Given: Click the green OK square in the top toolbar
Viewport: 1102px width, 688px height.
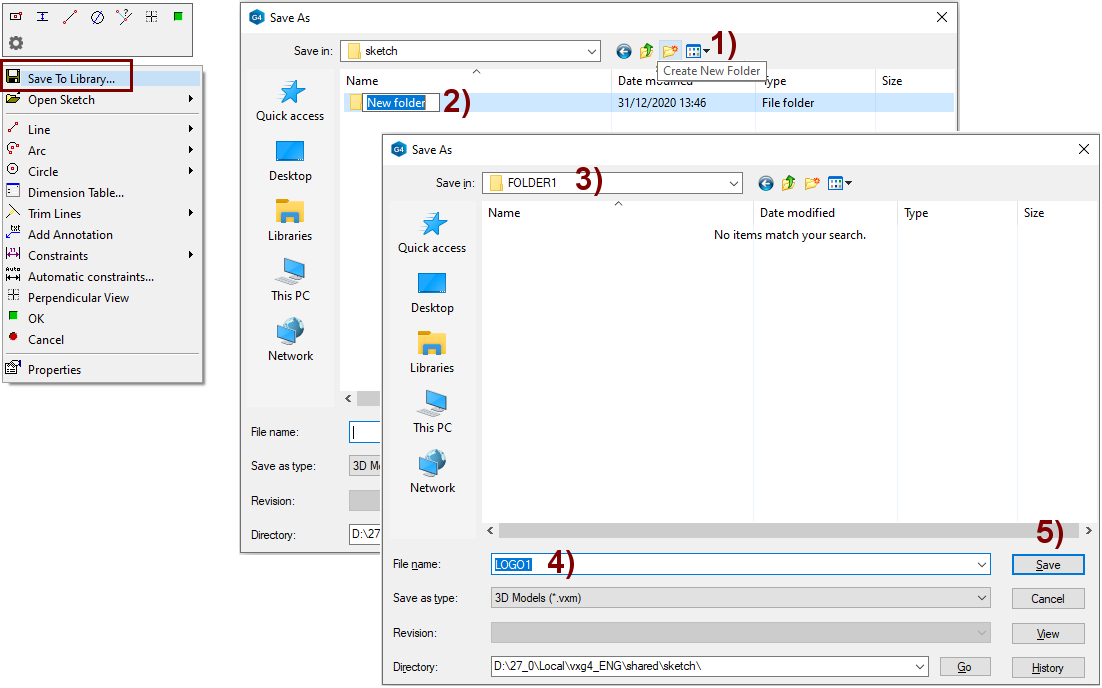Looking at the screenshot, I should 178,17.
